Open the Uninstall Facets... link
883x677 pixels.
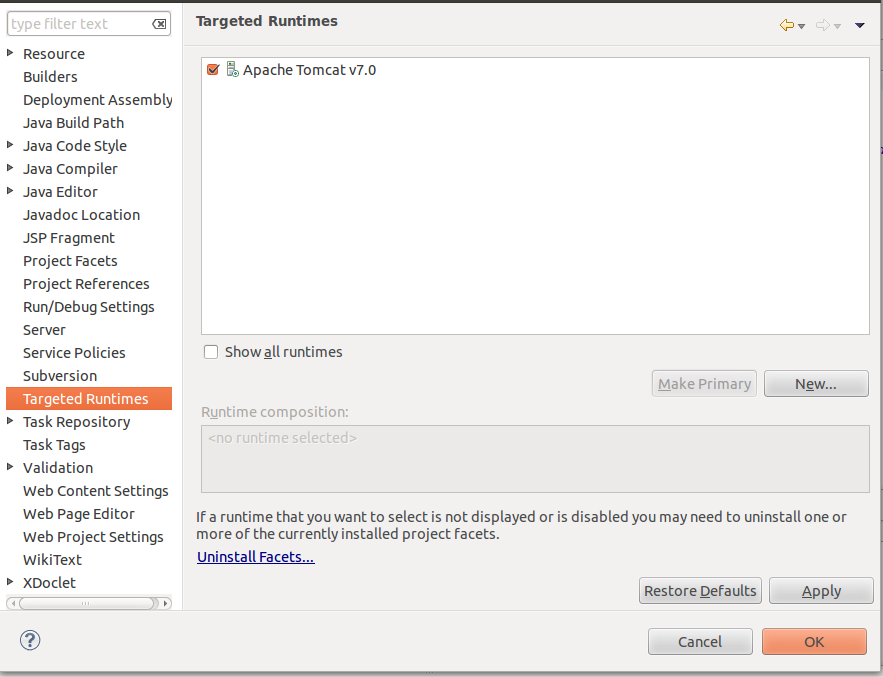click(x=256, y=557)
